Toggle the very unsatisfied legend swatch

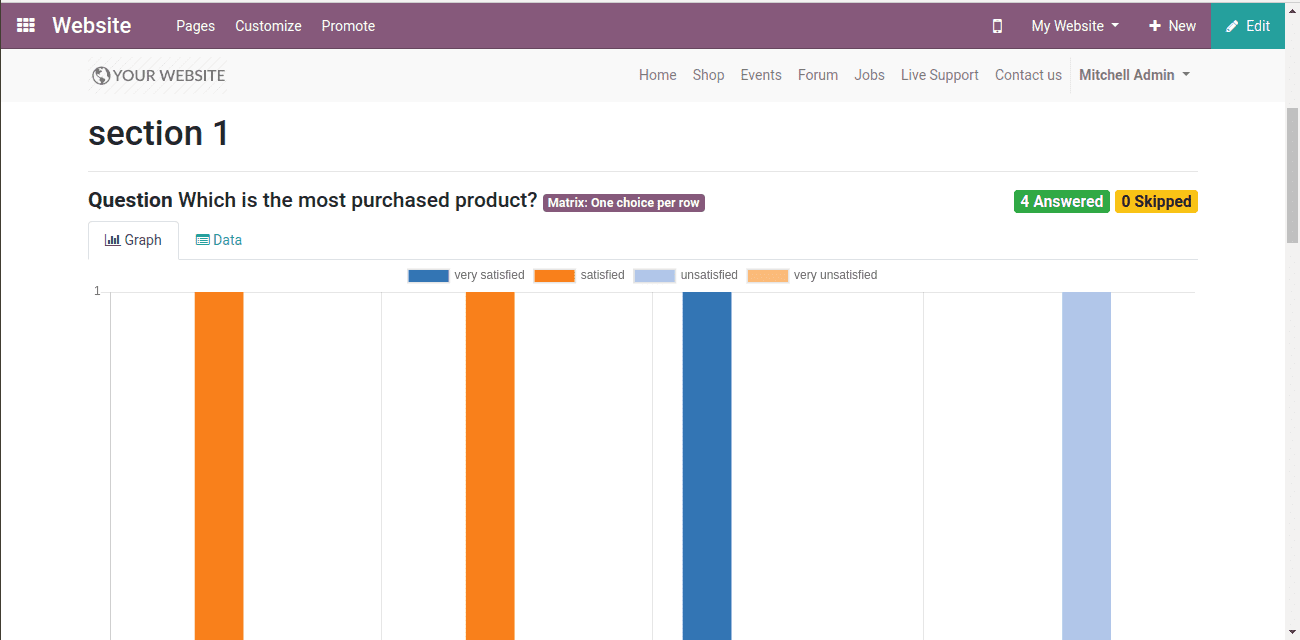[x=768, y=276]
